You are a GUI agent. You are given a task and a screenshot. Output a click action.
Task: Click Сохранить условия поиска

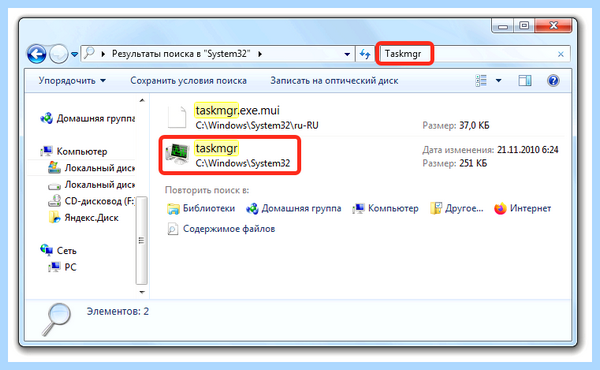click(x=188, y=81)
